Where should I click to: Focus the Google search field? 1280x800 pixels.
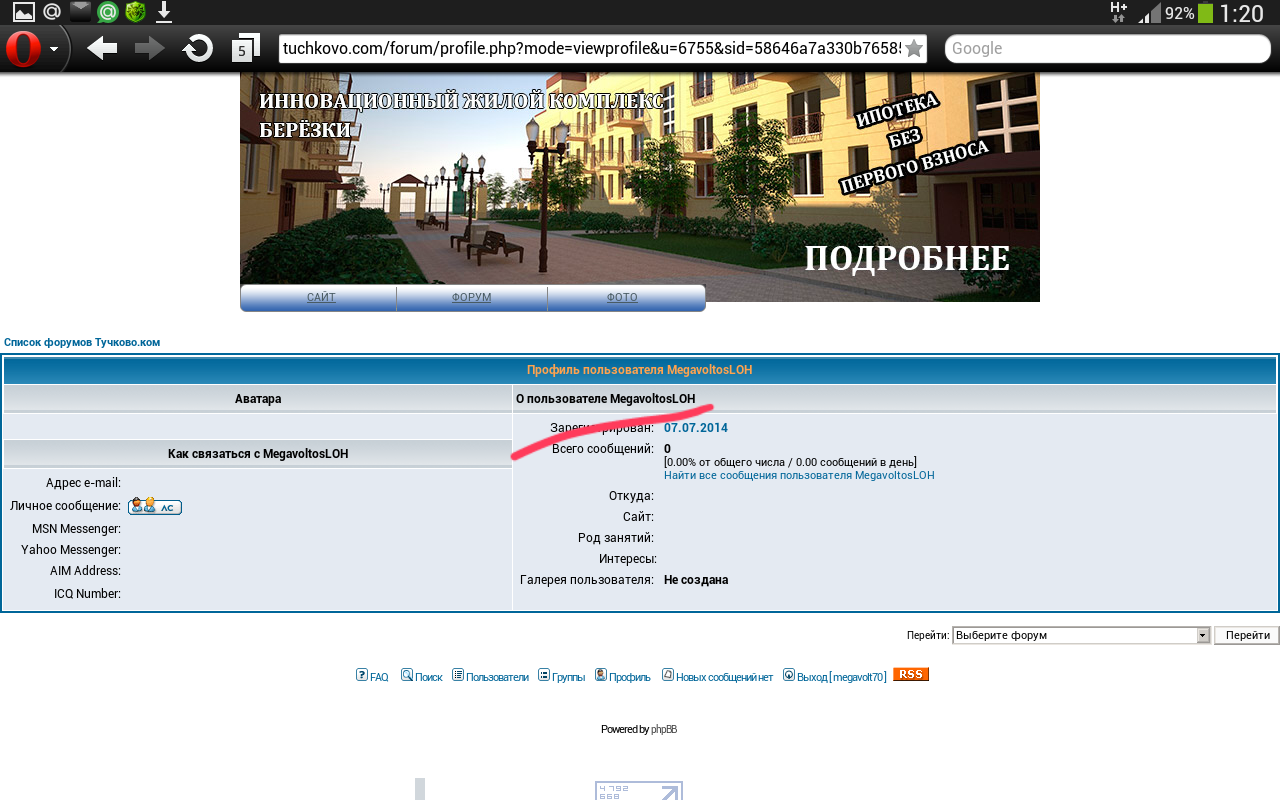[x=1108, y=48]
